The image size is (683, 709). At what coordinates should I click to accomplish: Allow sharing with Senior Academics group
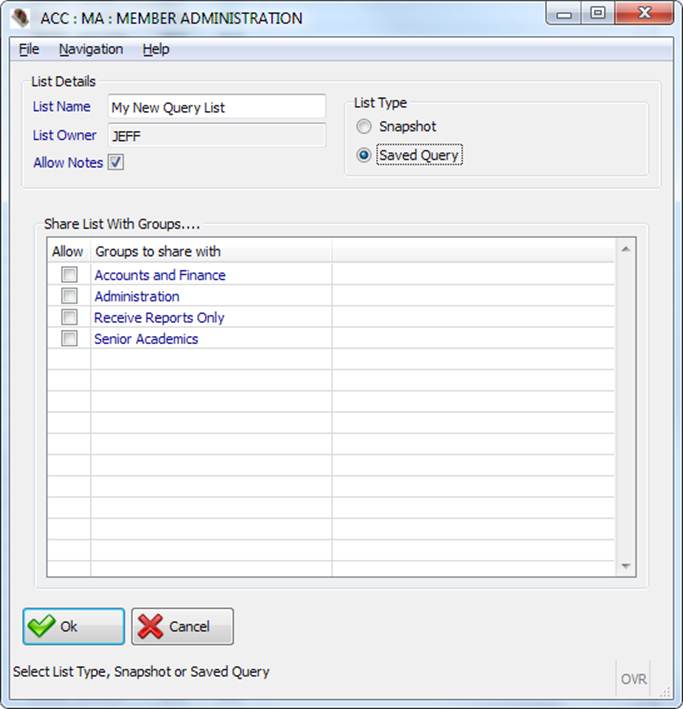click(x=69, y=339)
